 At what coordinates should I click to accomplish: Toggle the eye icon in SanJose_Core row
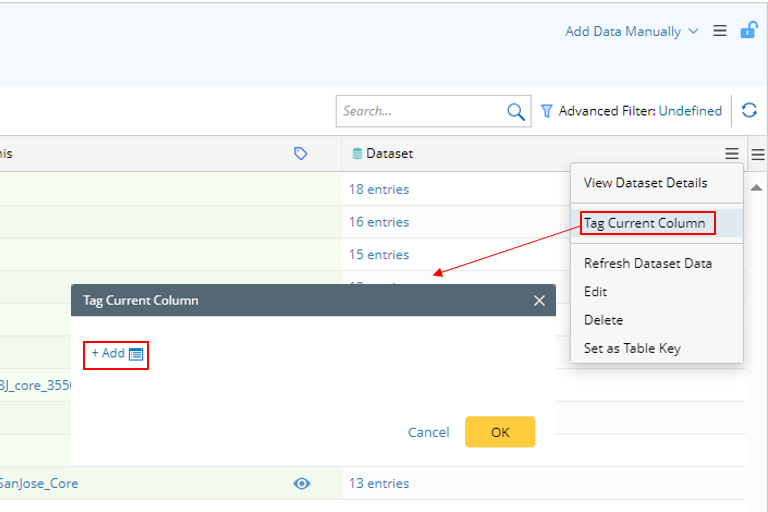pyautogui.click(x=302, y=484)
